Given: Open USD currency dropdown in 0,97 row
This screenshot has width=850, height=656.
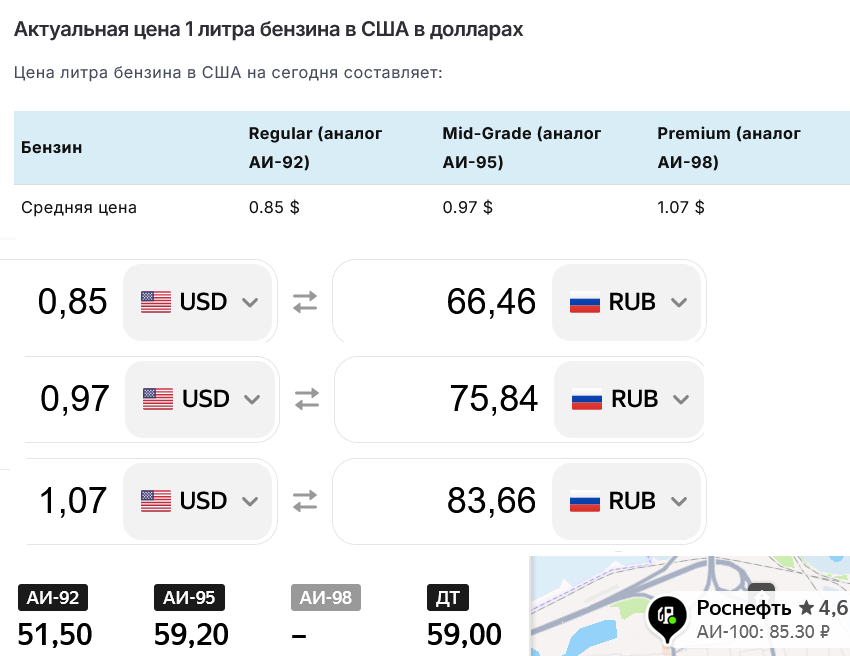Looking at the screenshot, I should (199, 399).
